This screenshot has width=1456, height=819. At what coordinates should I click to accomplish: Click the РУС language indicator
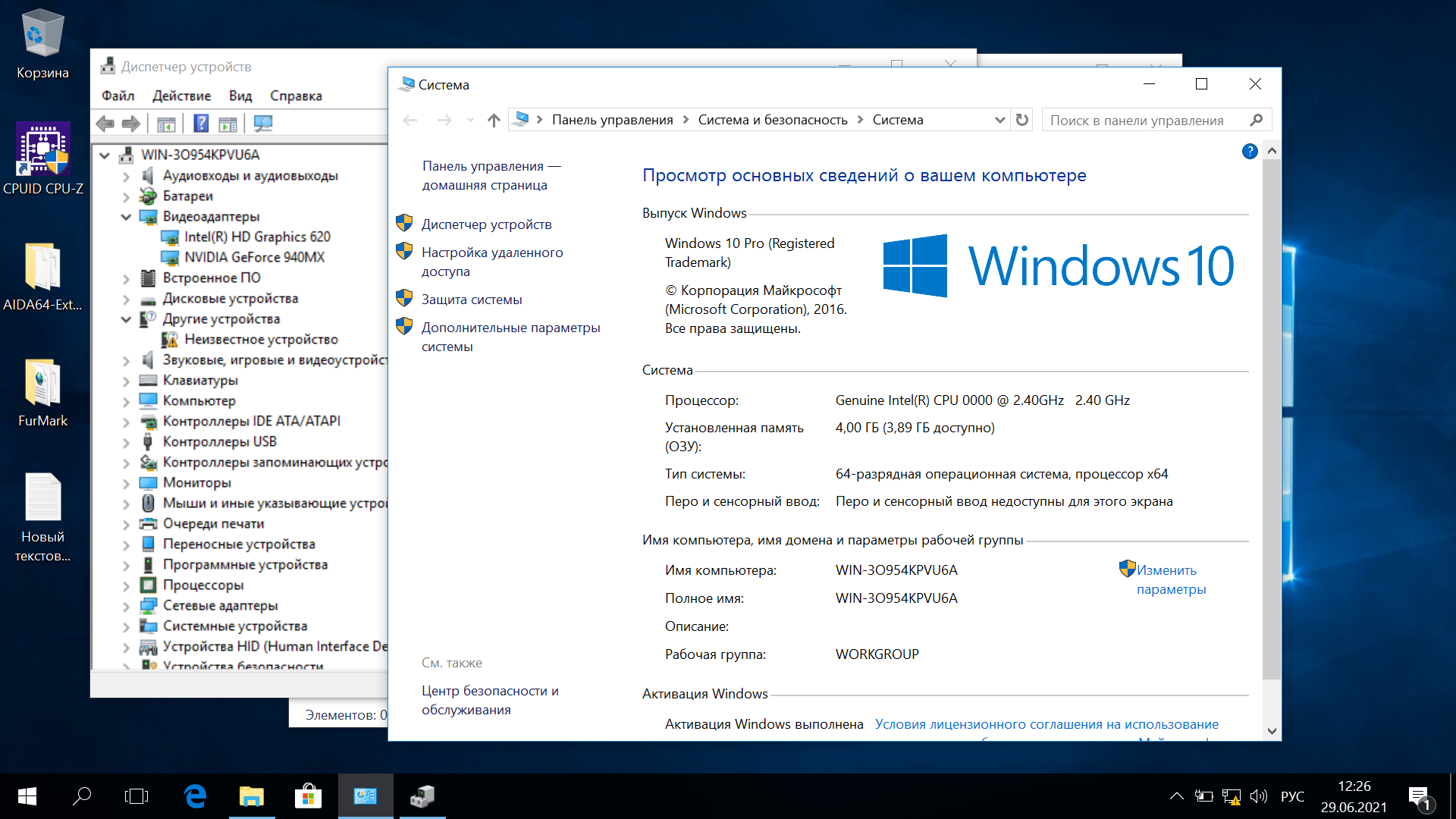pyautogui.click(x=1292, y=796)
